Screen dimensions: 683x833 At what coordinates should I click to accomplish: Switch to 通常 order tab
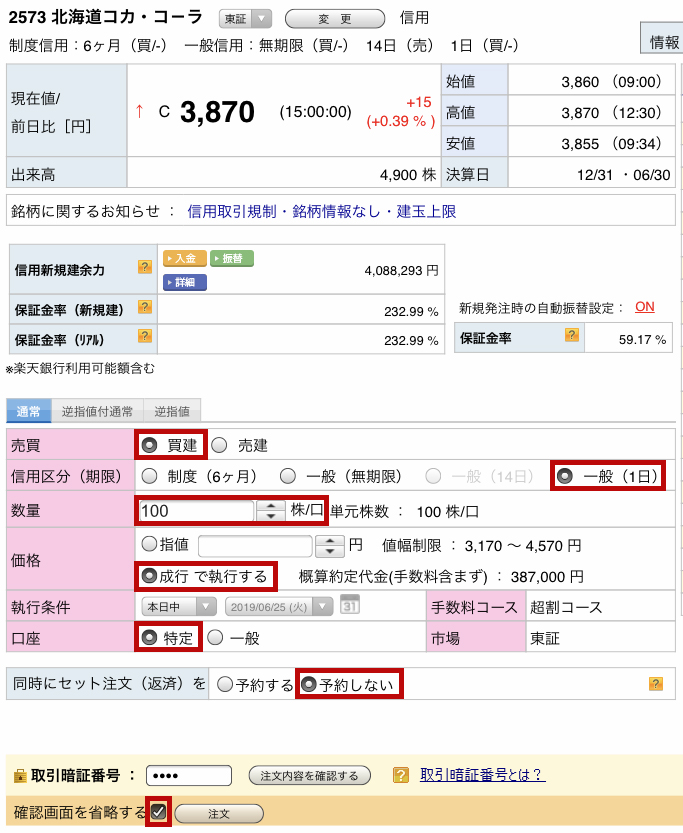click(x=29, y=411)
